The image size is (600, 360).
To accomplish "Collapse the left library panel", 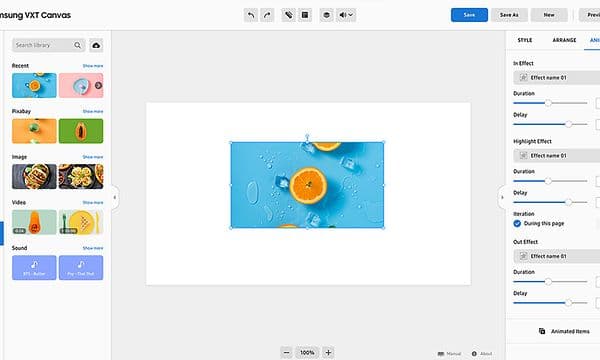I will pyautogui.click(x=115, y=197).
